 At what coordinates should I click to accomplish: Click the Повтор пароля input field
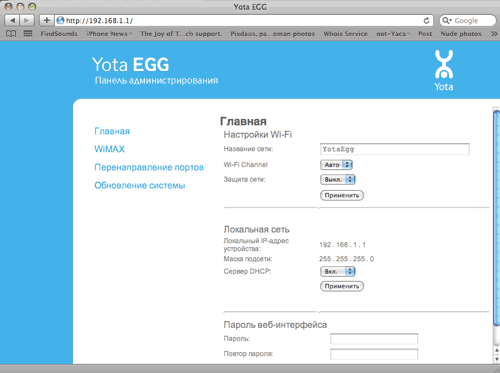point(374,354)
